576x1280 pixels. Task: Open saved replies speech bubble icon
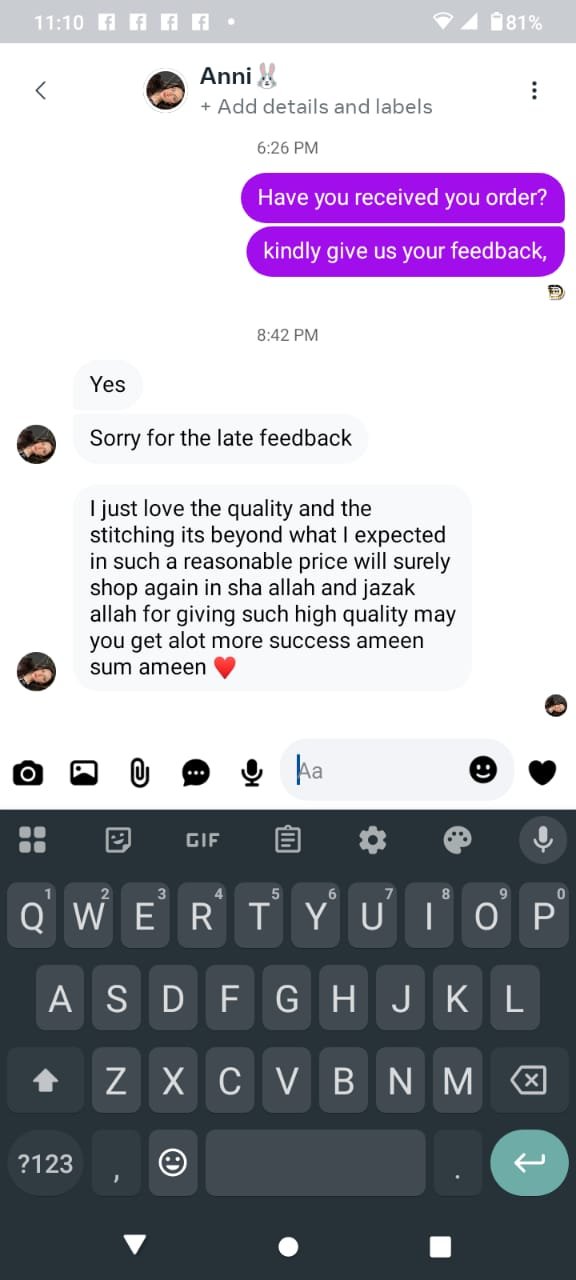(x=196, y=772)
